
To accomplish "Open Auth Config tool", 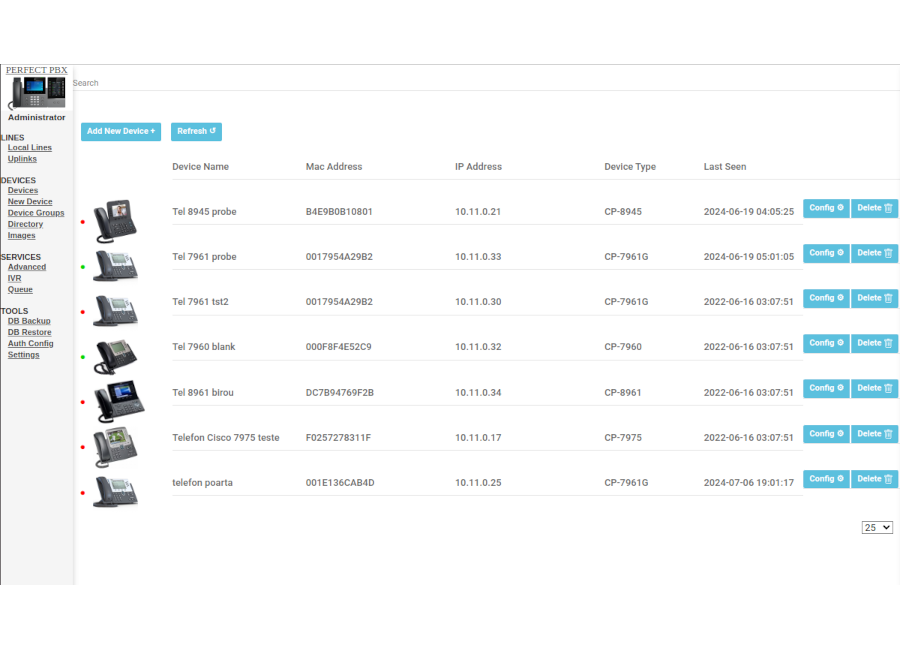I will [30, 343].
